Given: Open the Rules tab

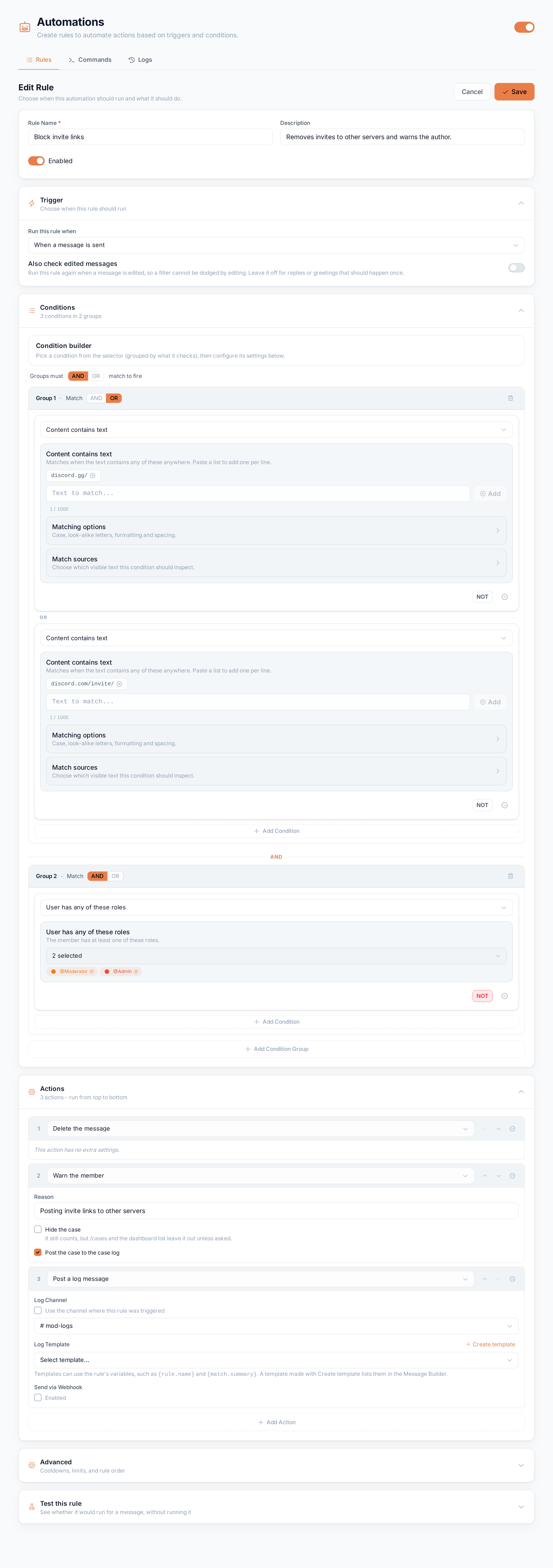Looking at the screenshot, I should (39, 60).
